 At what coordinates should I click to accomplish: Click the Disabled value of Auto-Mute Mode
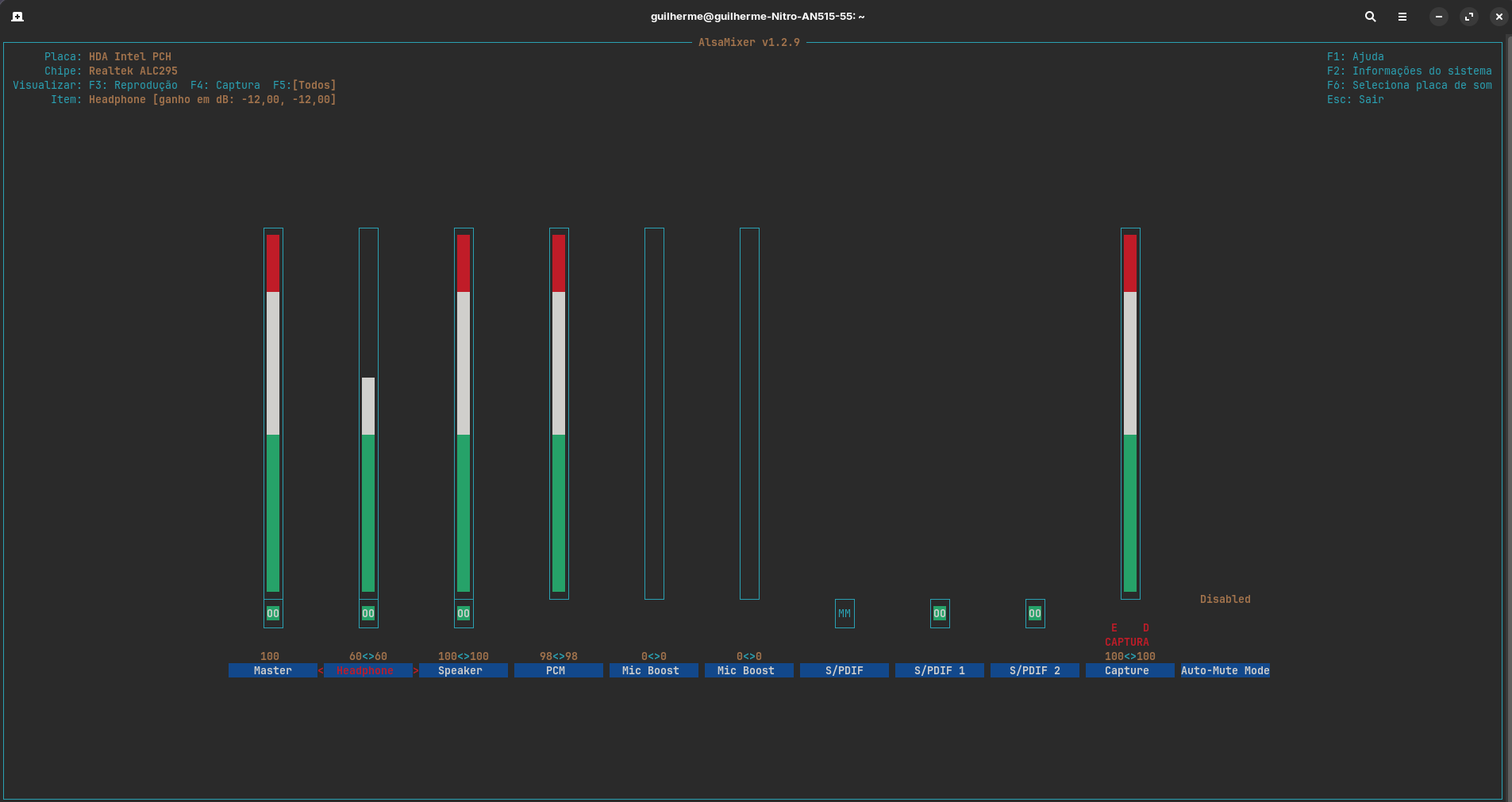[x=1225, y=600]
